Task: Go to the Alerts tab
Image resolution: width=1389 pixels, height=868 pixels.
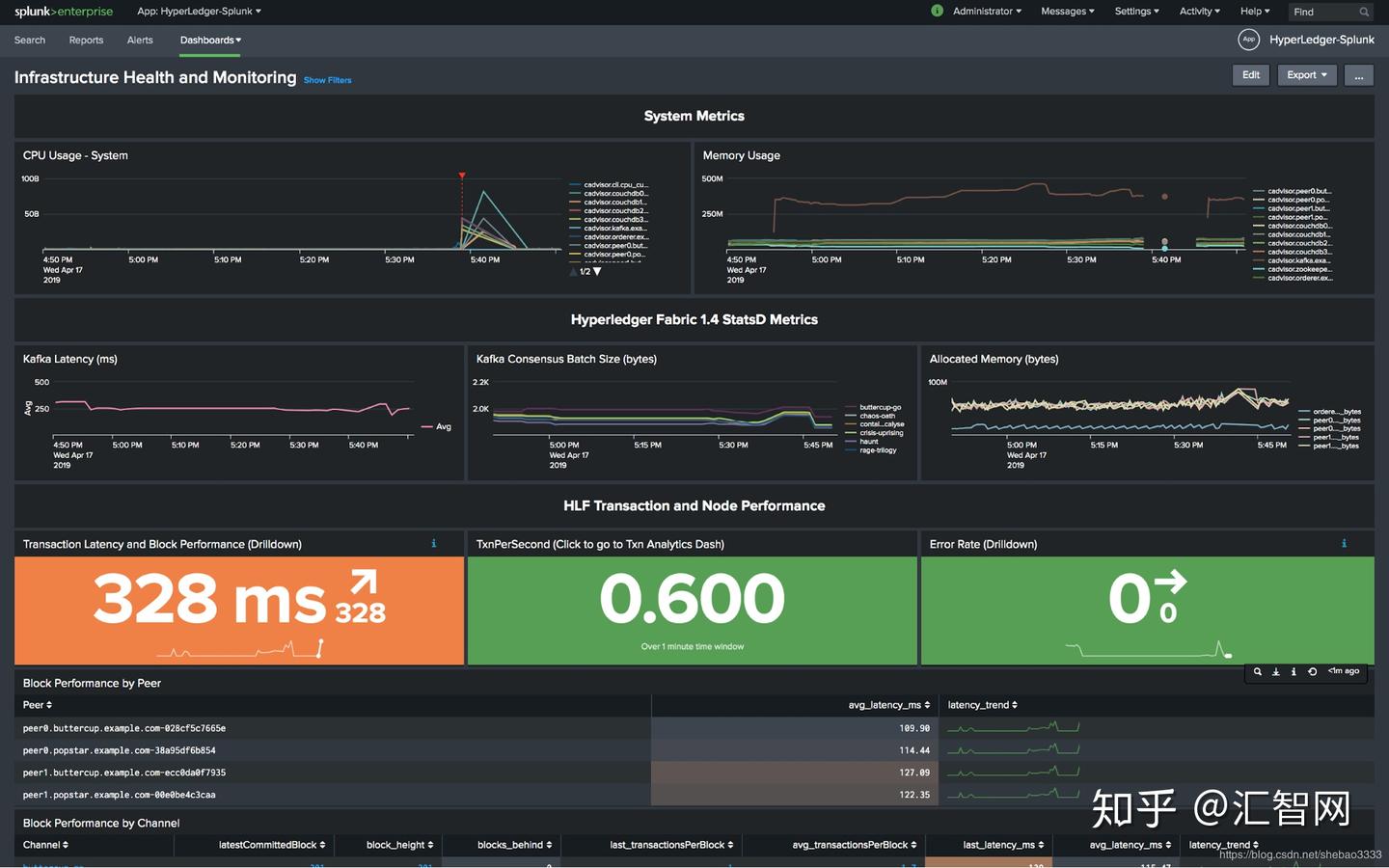Action: tap(140, 41)
